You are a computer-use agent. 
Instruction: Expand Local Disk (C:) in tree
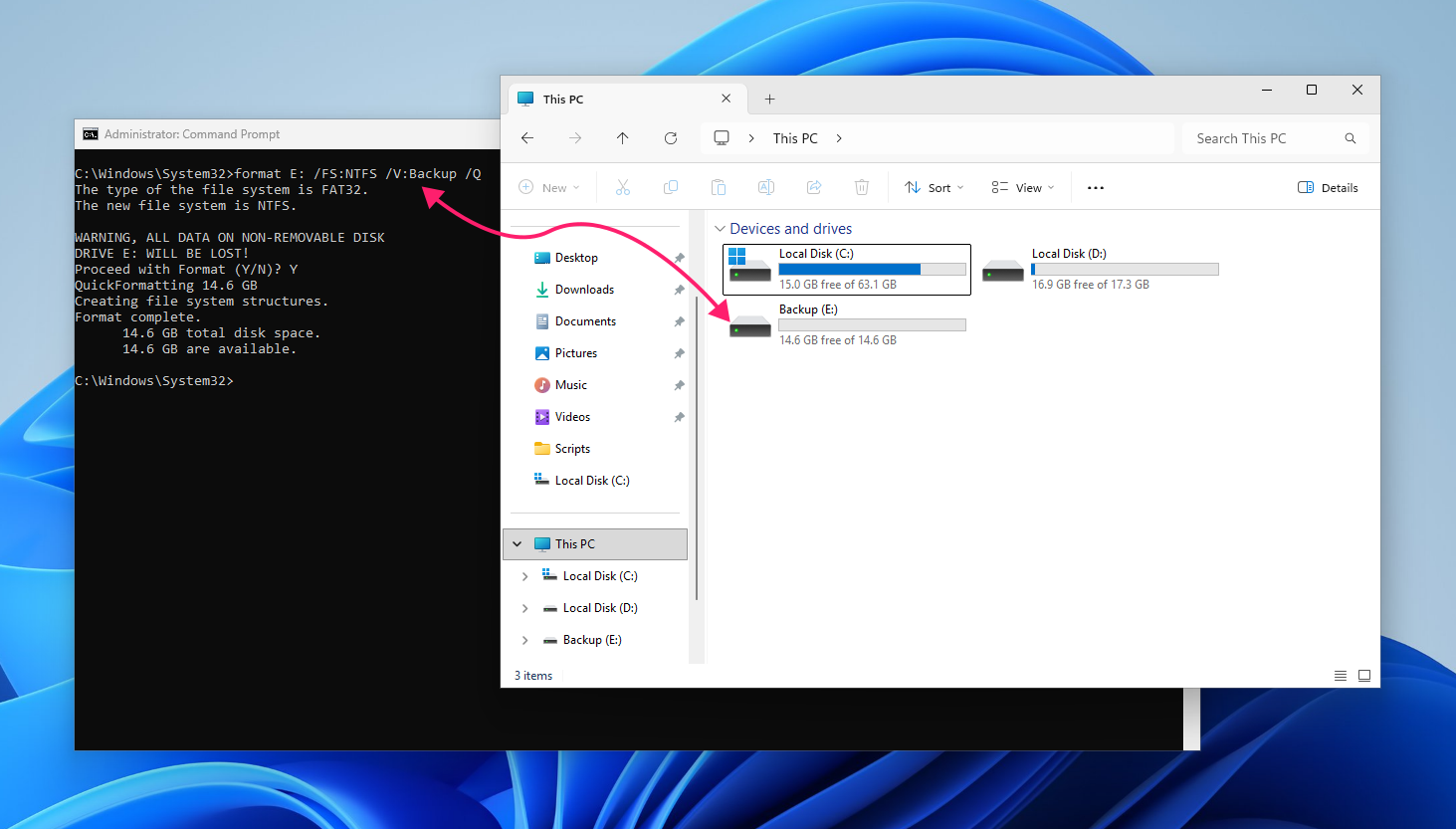pyautogui.click(x=525, y=576)
